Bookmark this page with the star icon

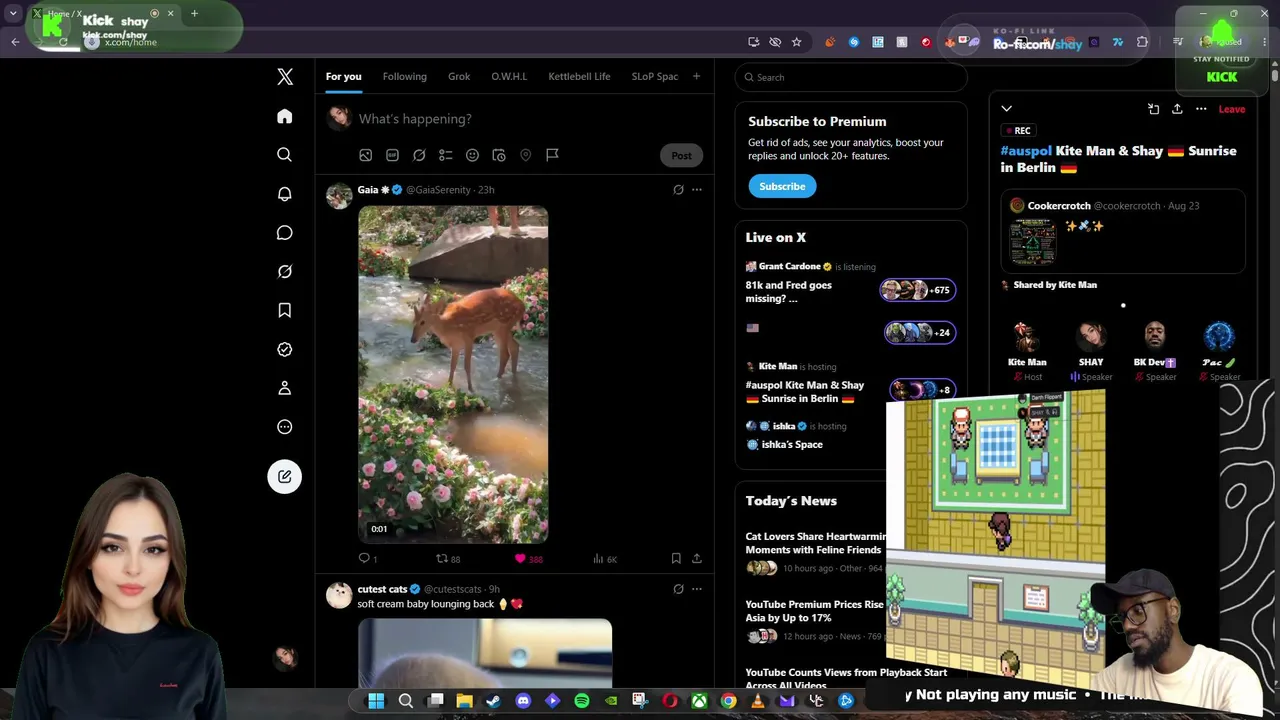click(796, 42)
